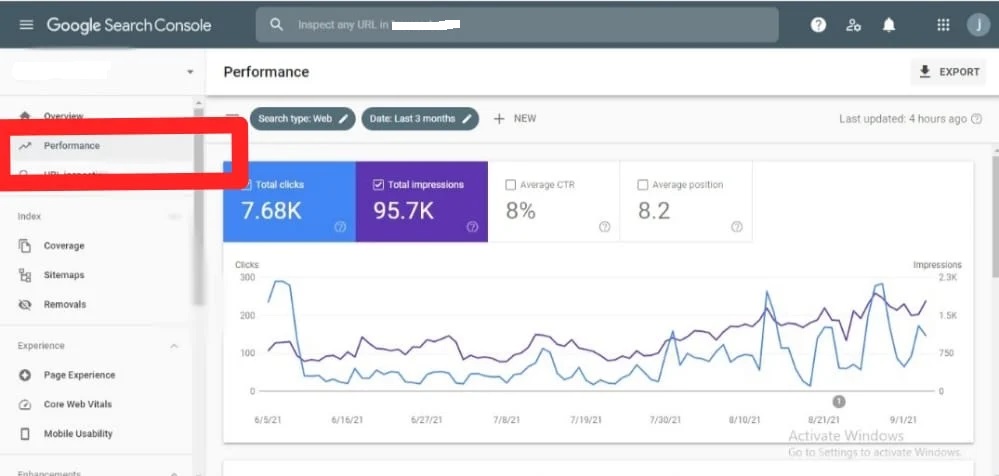The image size is (999, 476).
Task: Click the Performance trend-line icon
Action: 25,146
